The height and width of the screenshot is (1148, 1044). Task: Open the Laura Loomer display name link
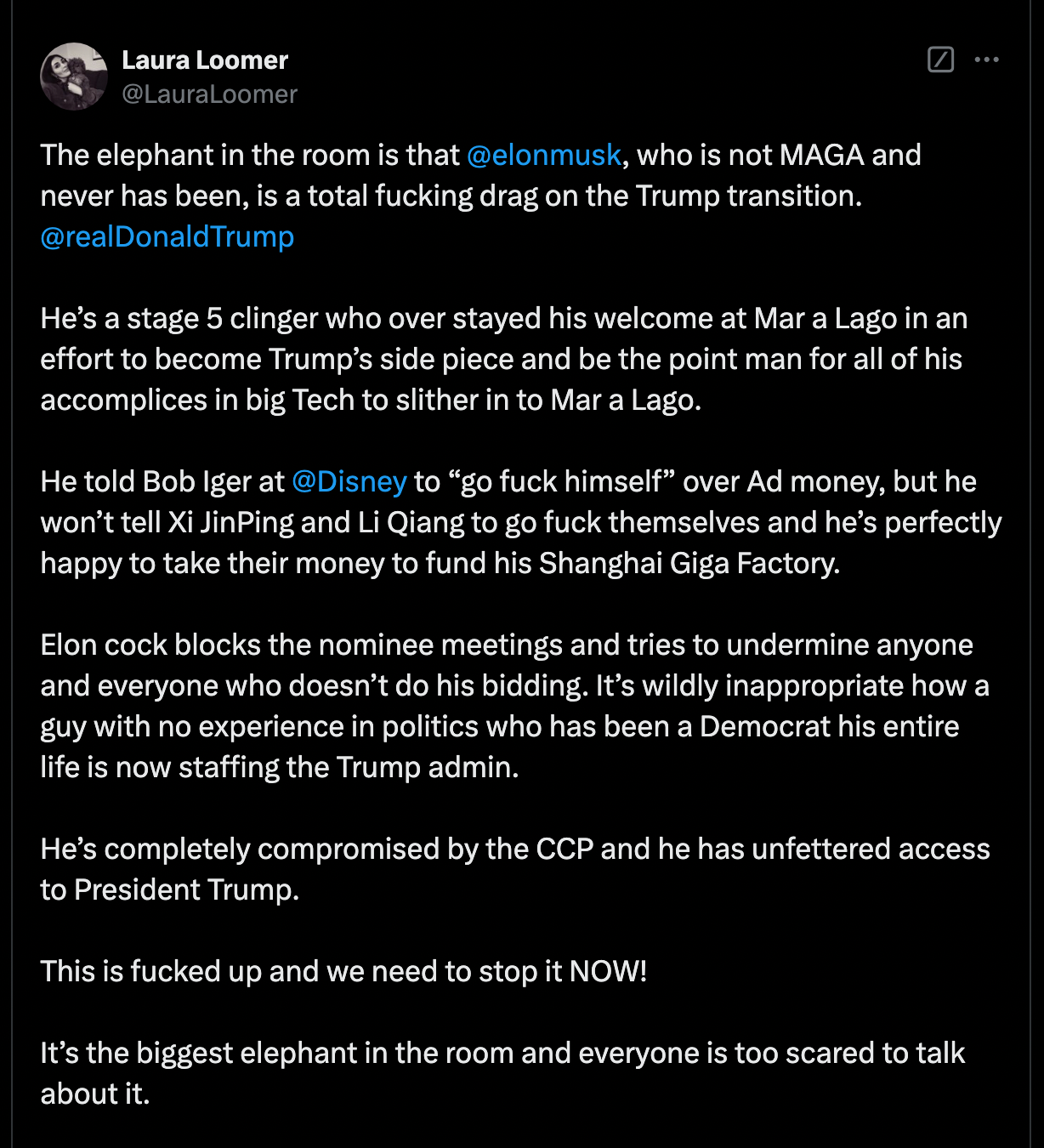coord(205,60)
